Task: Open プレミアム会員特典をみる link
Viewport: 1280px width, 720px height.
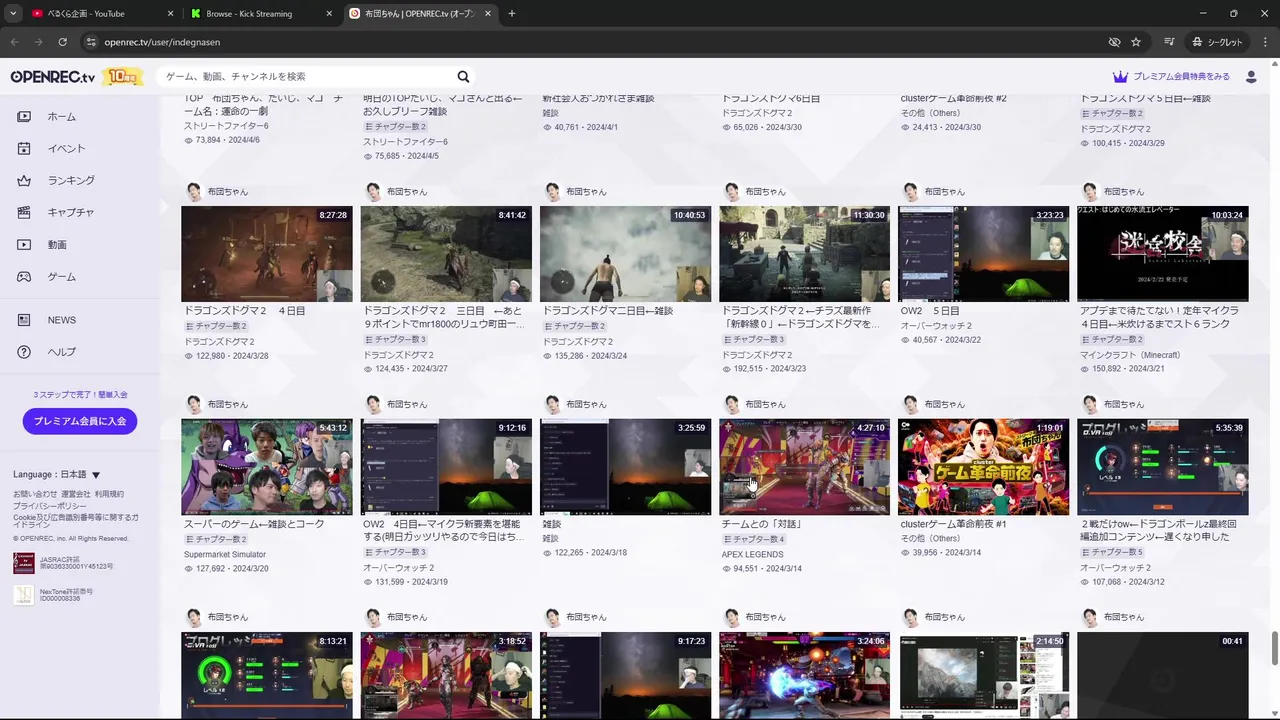Action: click(1181, 77)
